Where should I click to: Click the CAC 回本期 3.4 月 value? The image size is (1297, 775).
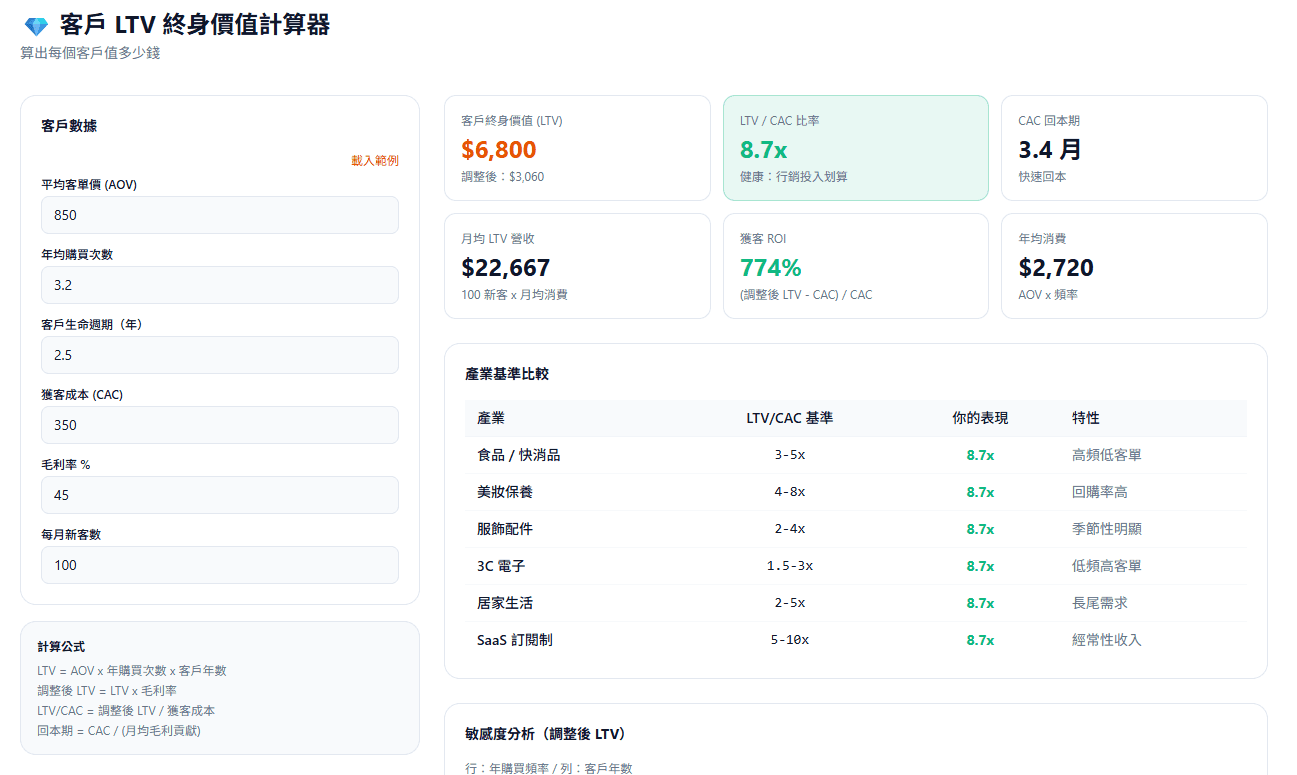point(1050,150)
